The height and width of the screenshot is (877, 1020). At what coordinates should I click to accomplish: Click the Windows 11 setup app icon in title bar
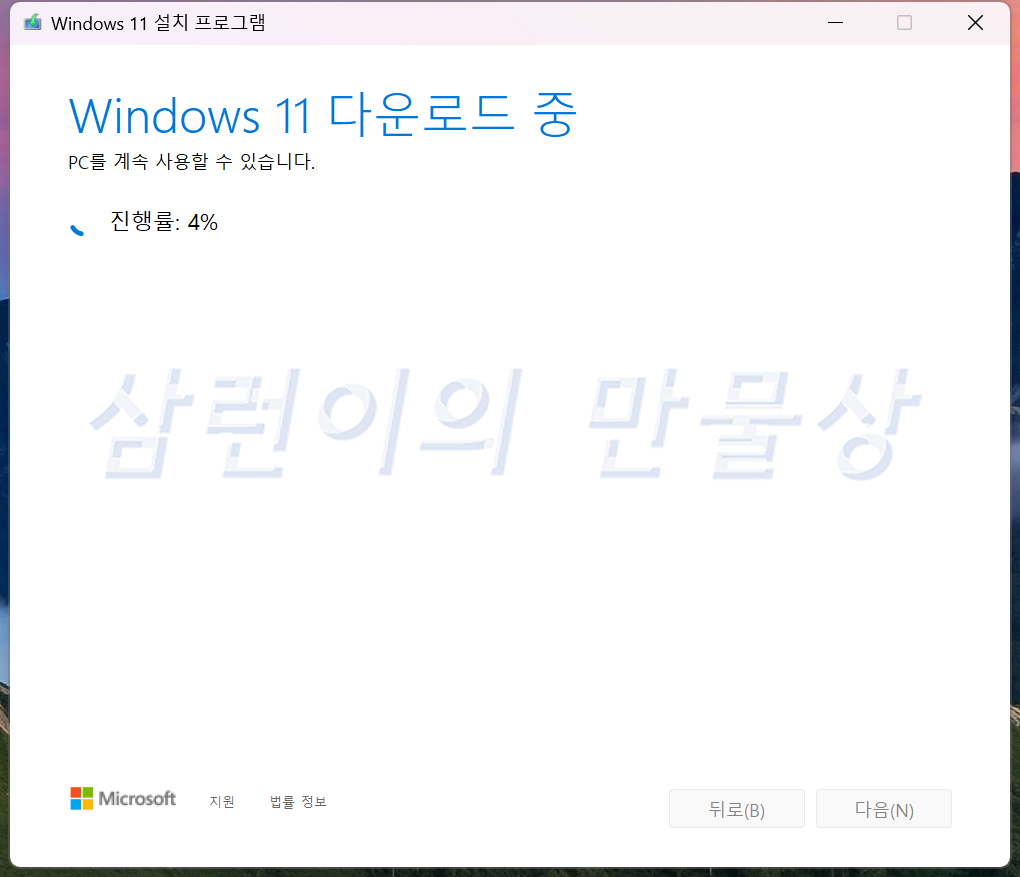tap(33, 23)
